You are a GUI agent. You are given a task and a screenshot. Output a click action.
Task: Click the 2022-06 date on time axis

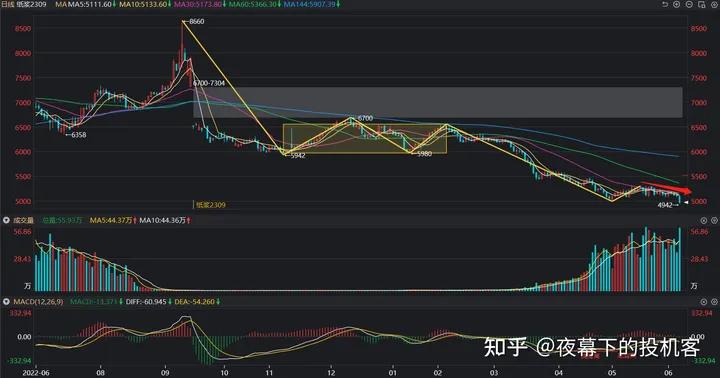click(x=35, y=373)
